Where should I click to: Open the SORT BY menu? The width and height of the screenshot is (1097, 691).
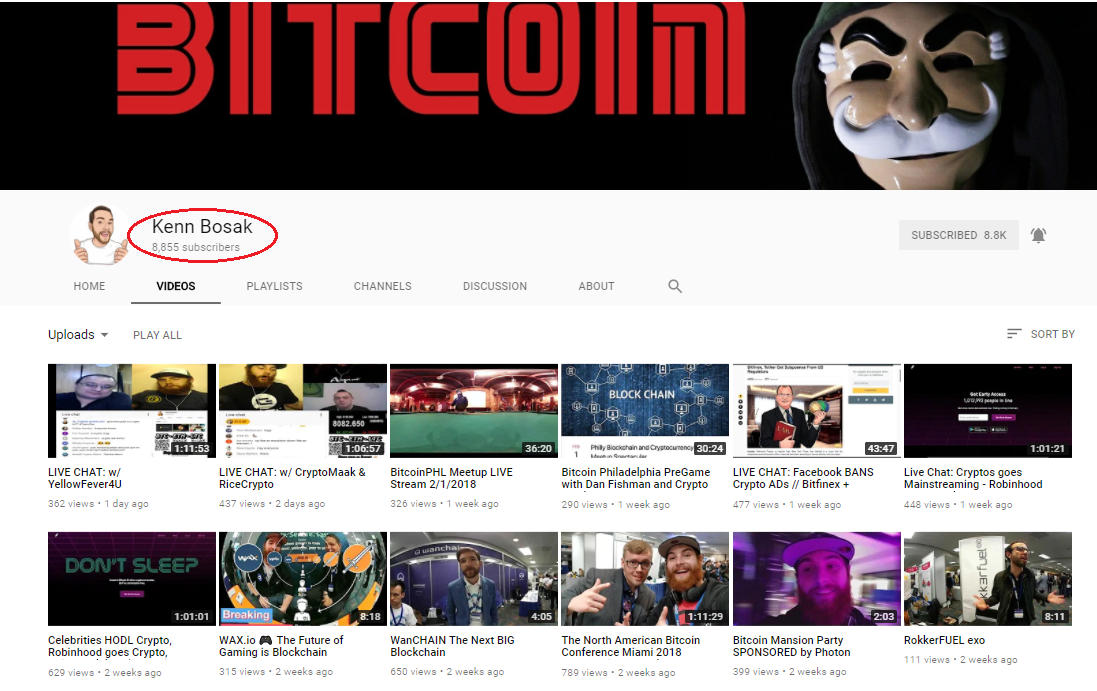point(1040,334)
